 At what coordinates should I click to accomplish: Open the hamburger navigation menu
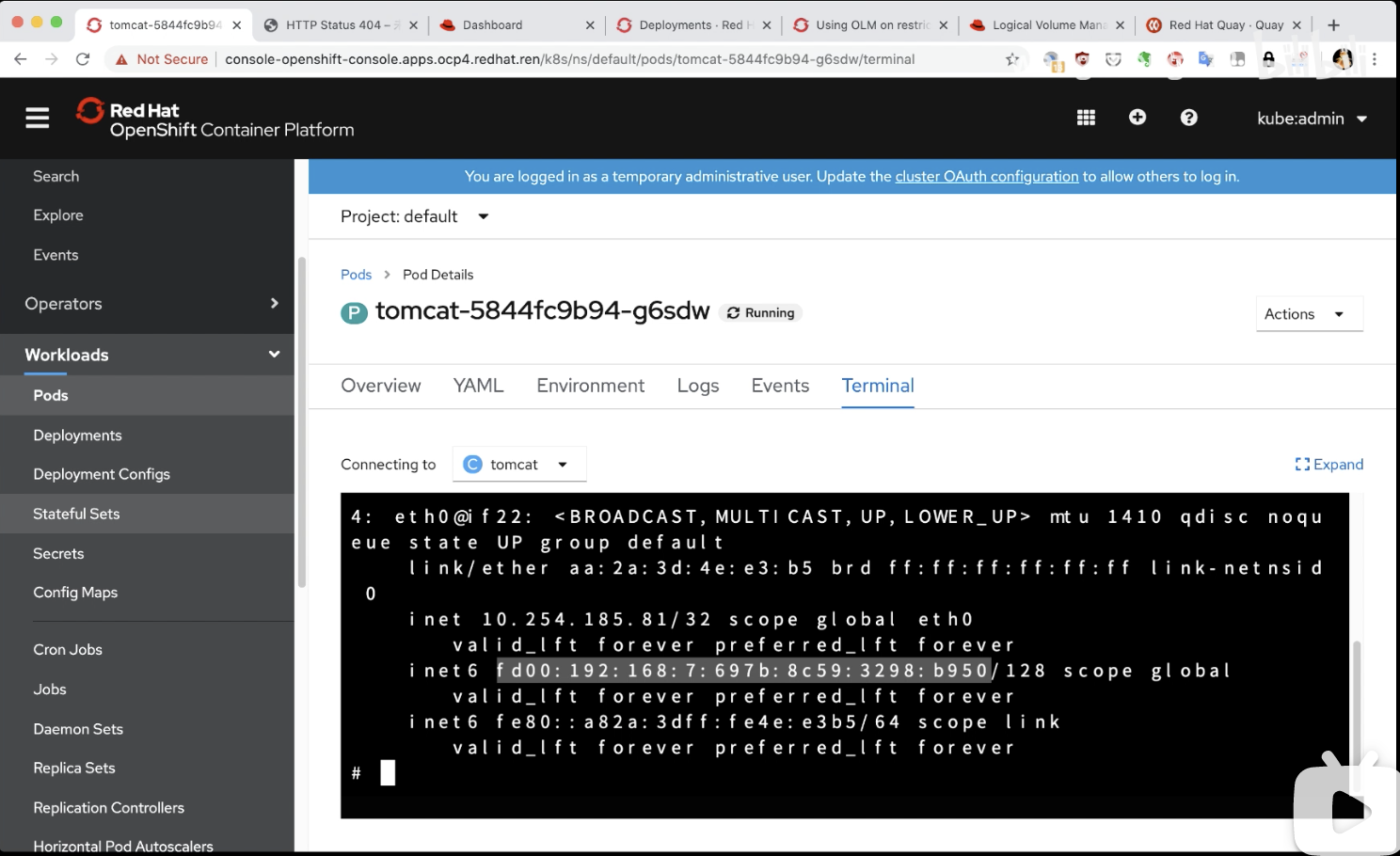38,118
